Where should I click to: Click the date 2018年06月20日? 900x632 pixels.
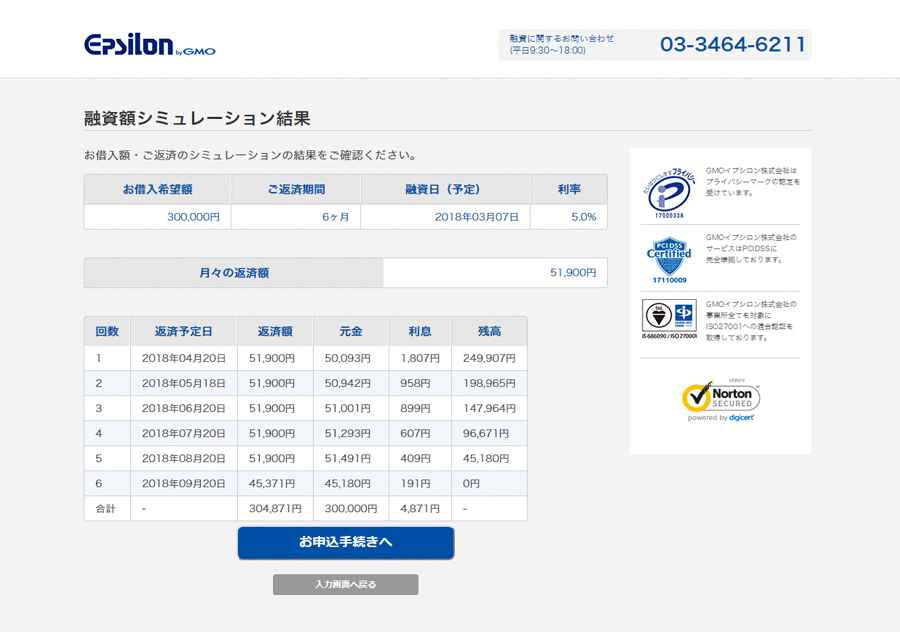pos(184,409)
